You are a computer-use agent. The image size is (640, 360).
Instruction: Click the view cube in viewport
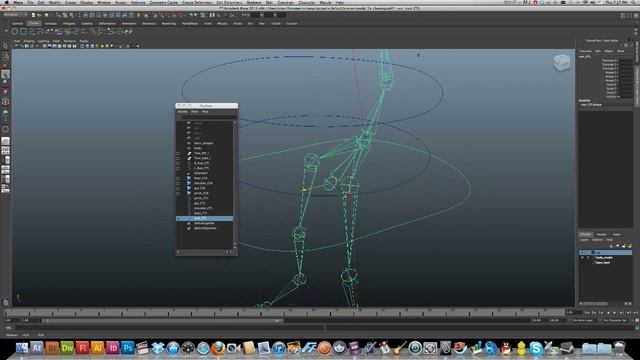[x=562, y=62]
